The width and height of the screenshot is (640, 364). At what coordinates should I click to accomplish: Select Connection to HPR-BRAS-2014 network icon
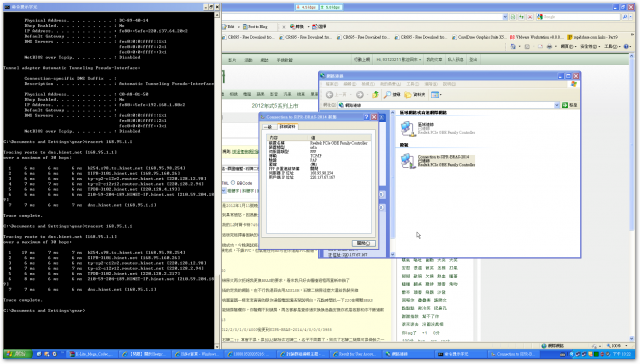point(407,160)
